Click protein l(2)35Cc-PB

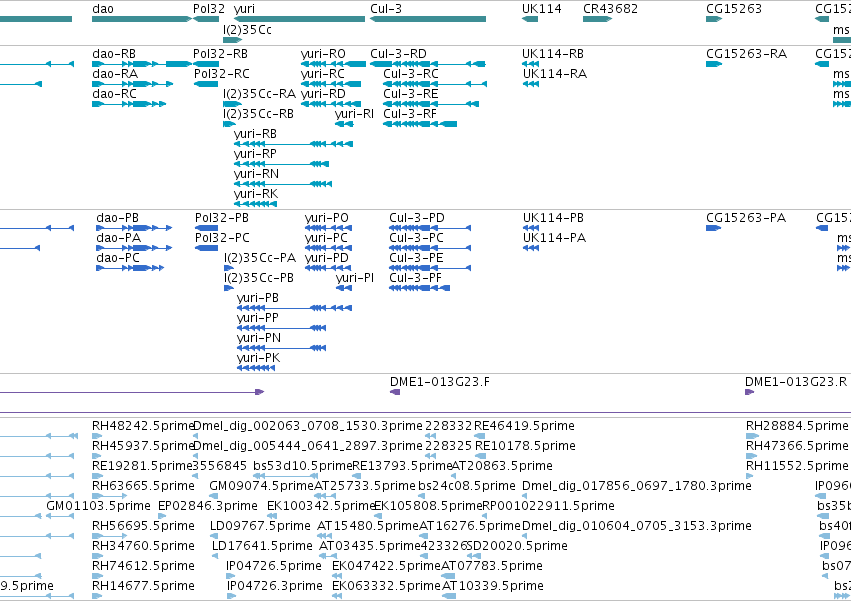(x=258, y=279)
